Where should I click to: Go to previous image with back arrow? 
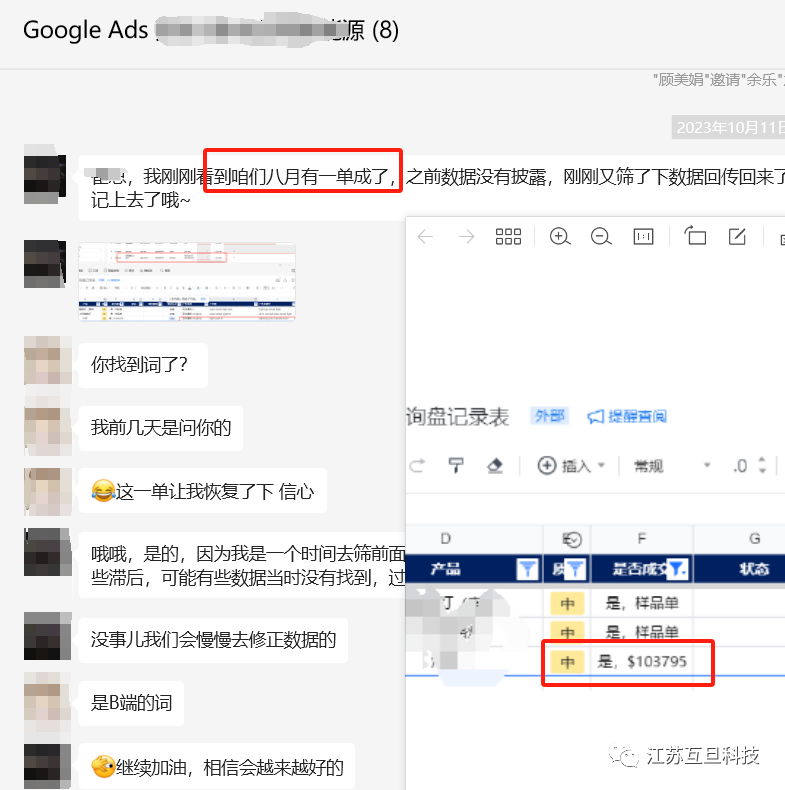(425, 237)
